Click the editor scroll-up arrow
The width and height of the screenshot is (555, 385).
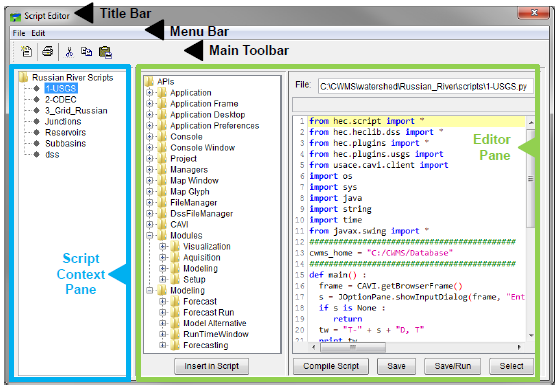(x=531, y=123)
